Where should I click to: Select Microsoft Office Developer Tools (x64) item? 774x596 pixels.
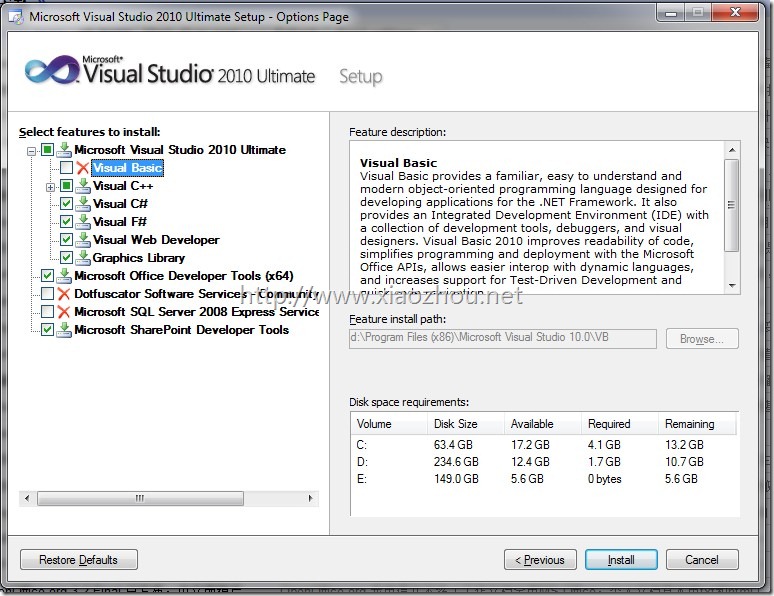184,276
